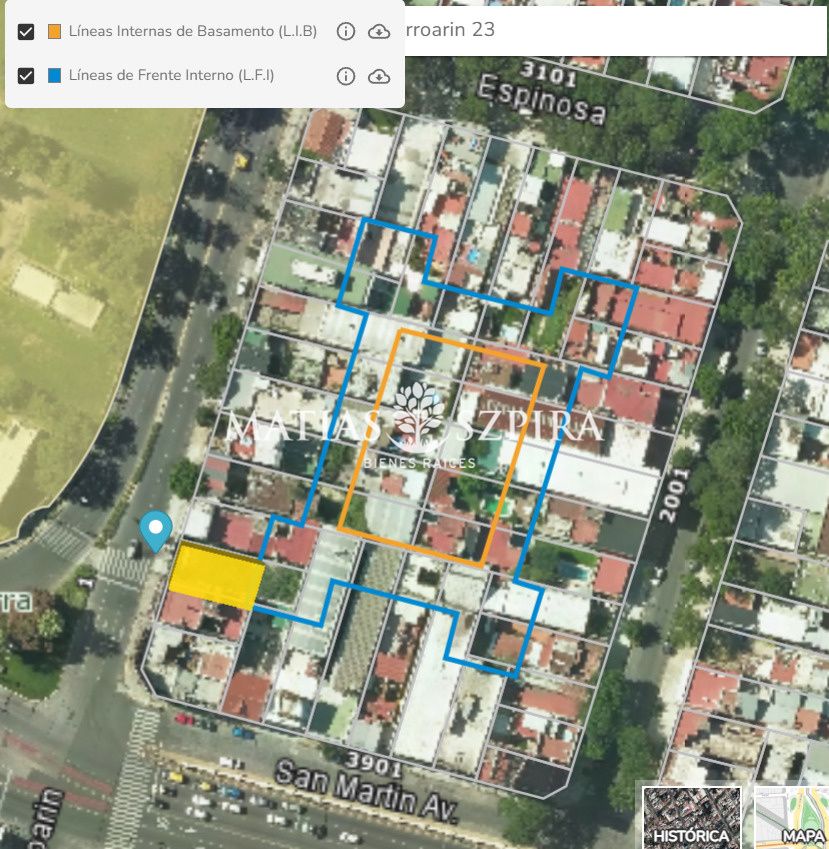Image resolution: width=829 pixels, height=849 pixels.
Task: Download the Líneas de Frente Interno layer
Action: [x=379, y=76]
